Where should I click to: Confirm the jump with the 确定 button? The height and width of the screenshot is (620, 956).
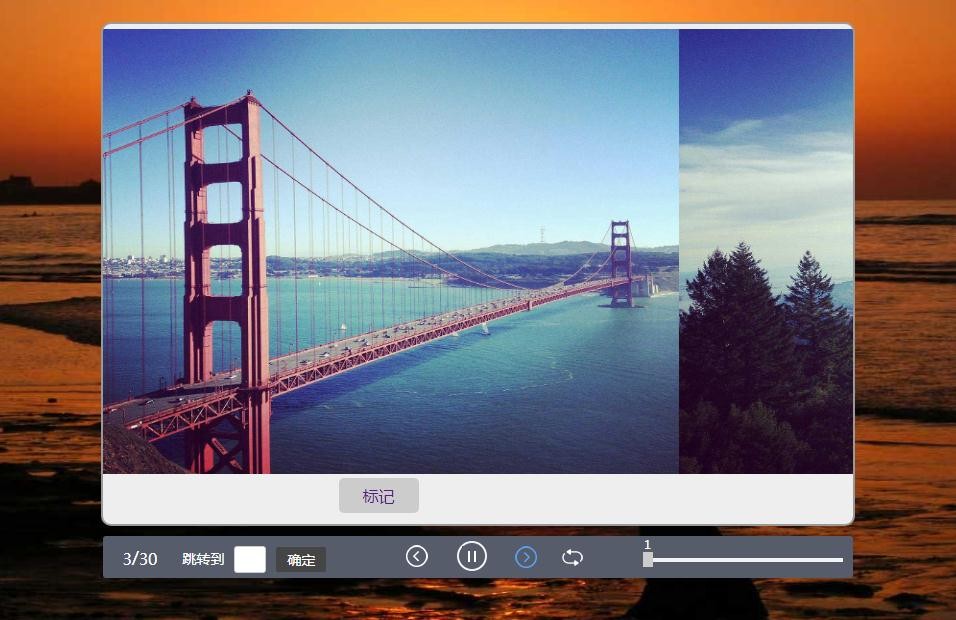pos(301,560)
